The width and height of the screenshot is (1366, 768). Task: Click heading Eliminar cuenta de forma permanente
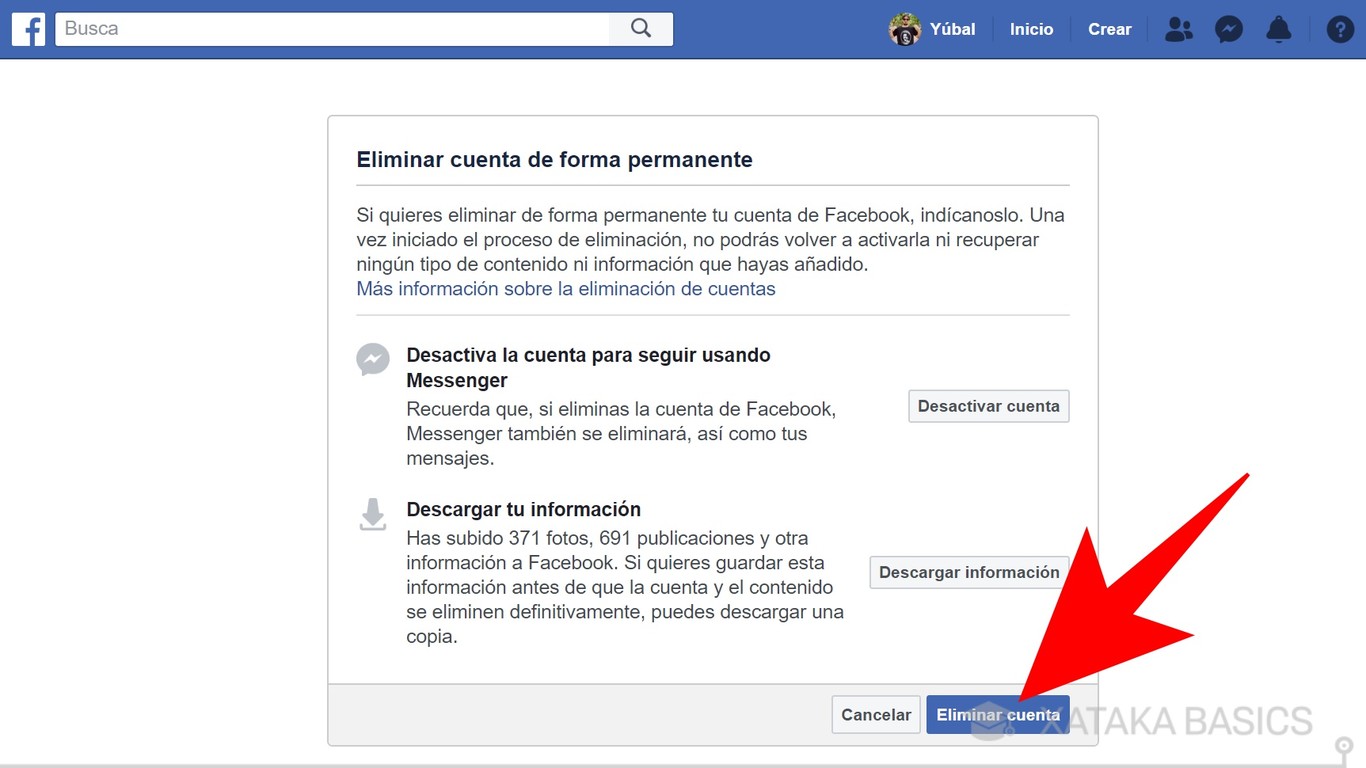click(555, 160)
